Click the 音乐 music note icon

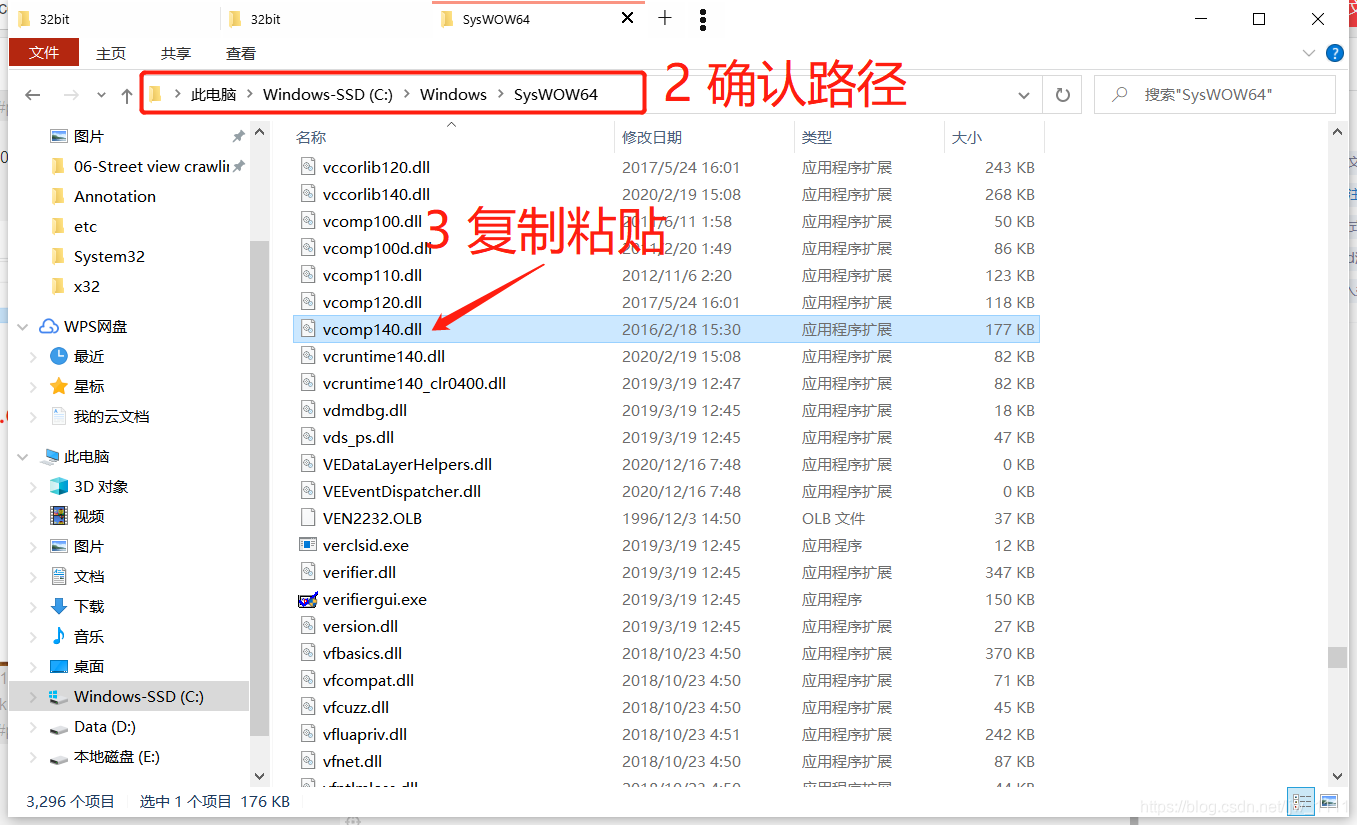(x=59, y=636)
